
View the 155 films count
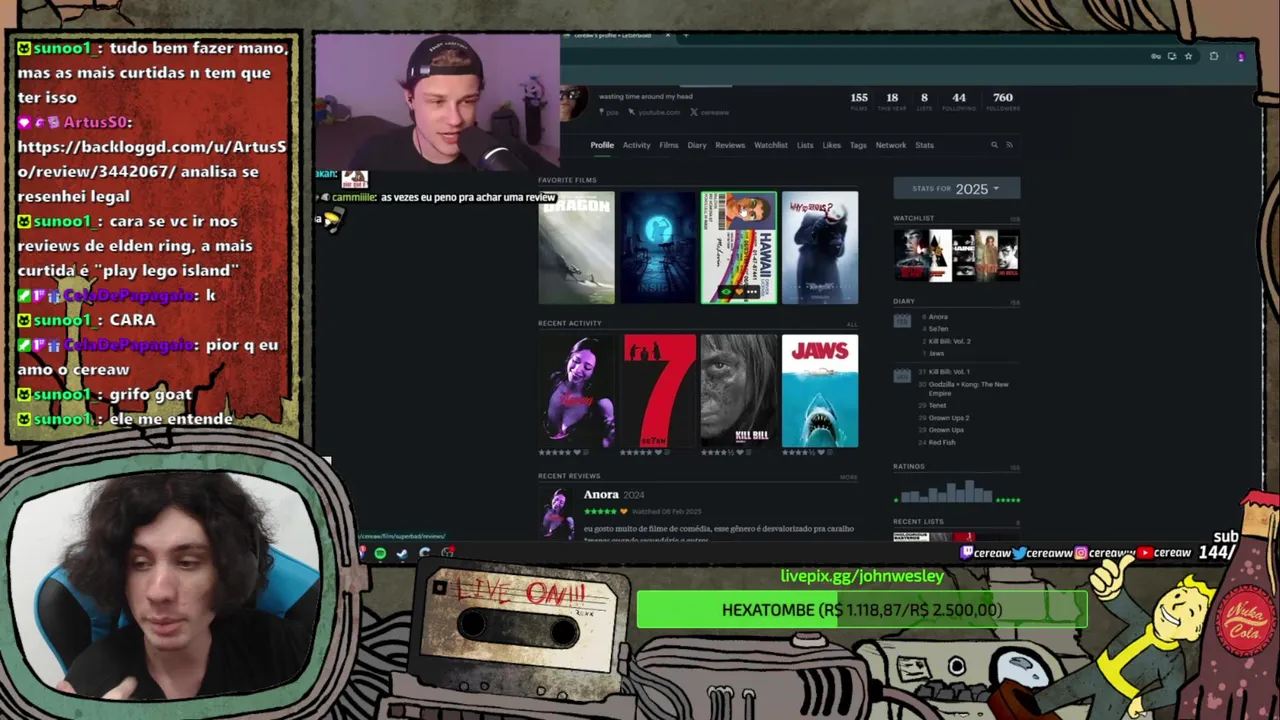coord(859,101)
